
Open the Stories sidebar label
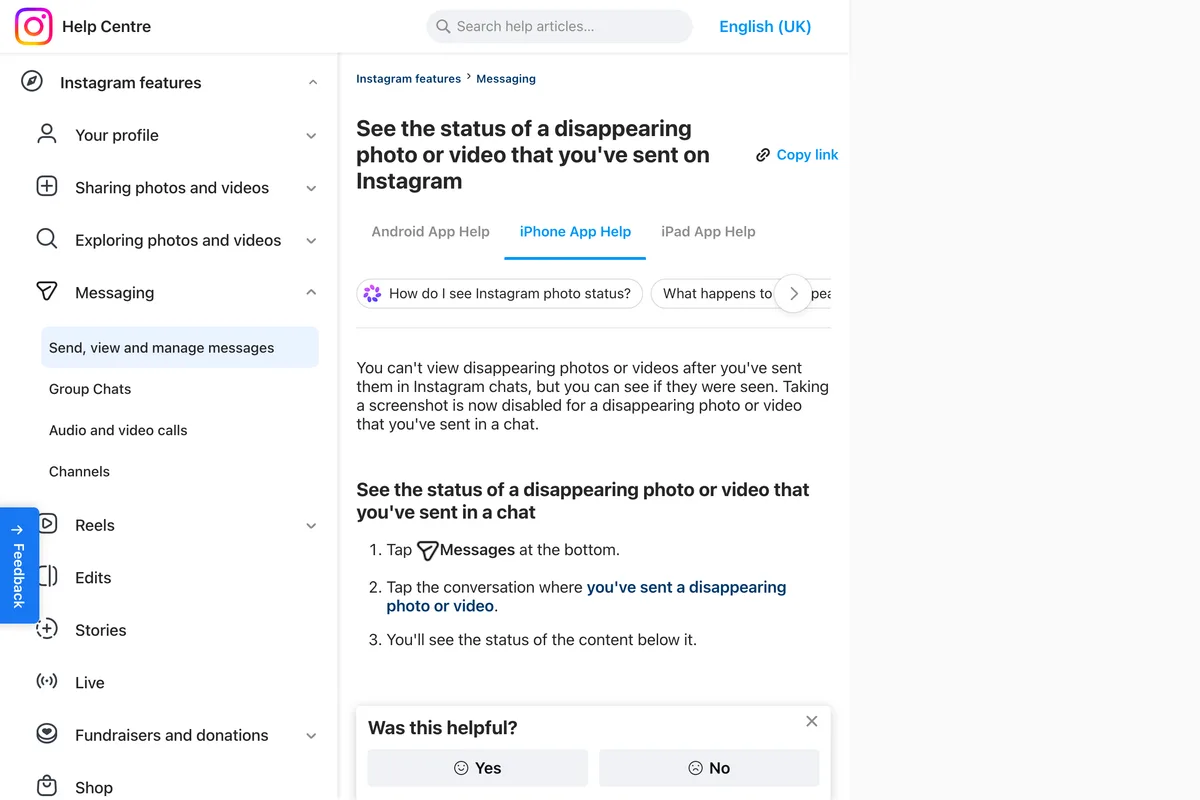pos(101,630)
